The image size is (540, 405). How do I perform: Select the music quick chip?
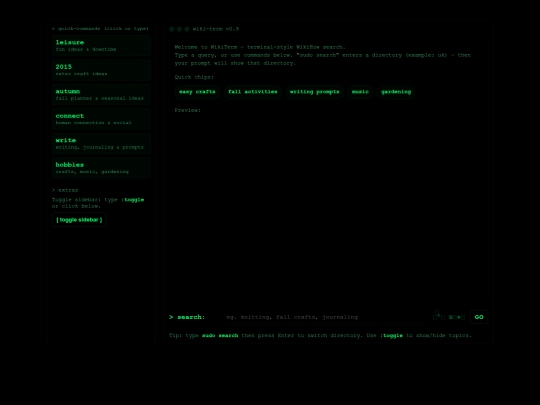pyautogui.click(x=360, y=92)
